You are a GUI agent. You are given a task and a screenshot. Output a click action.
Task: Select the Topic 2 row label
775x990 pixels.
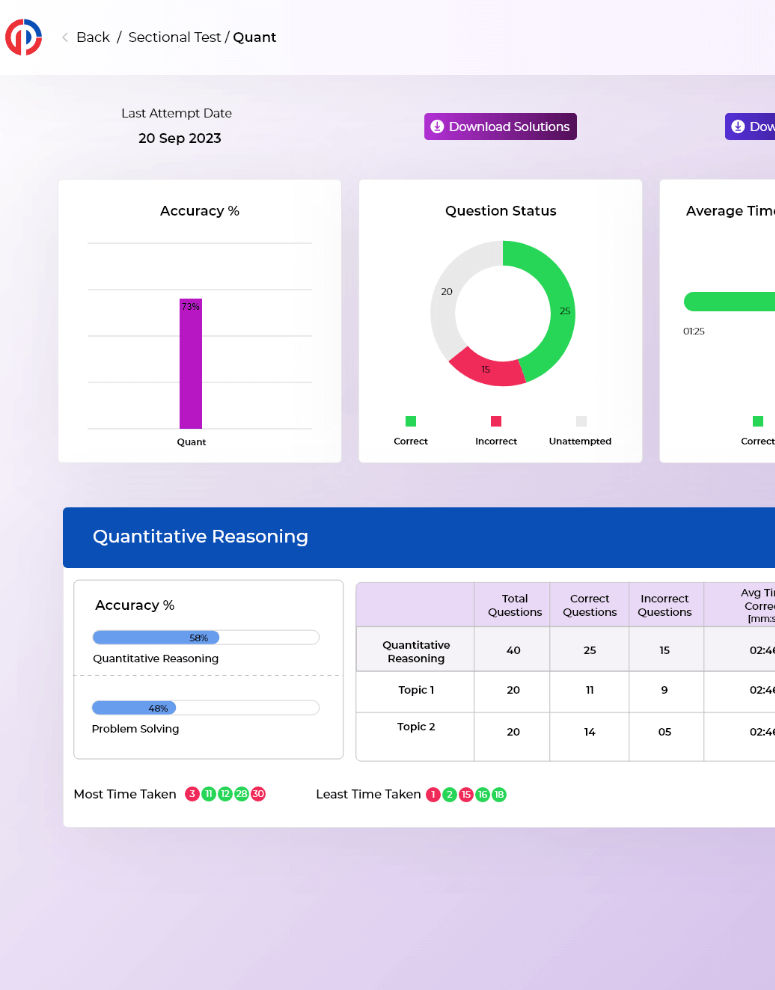click(x=416, y=727)
